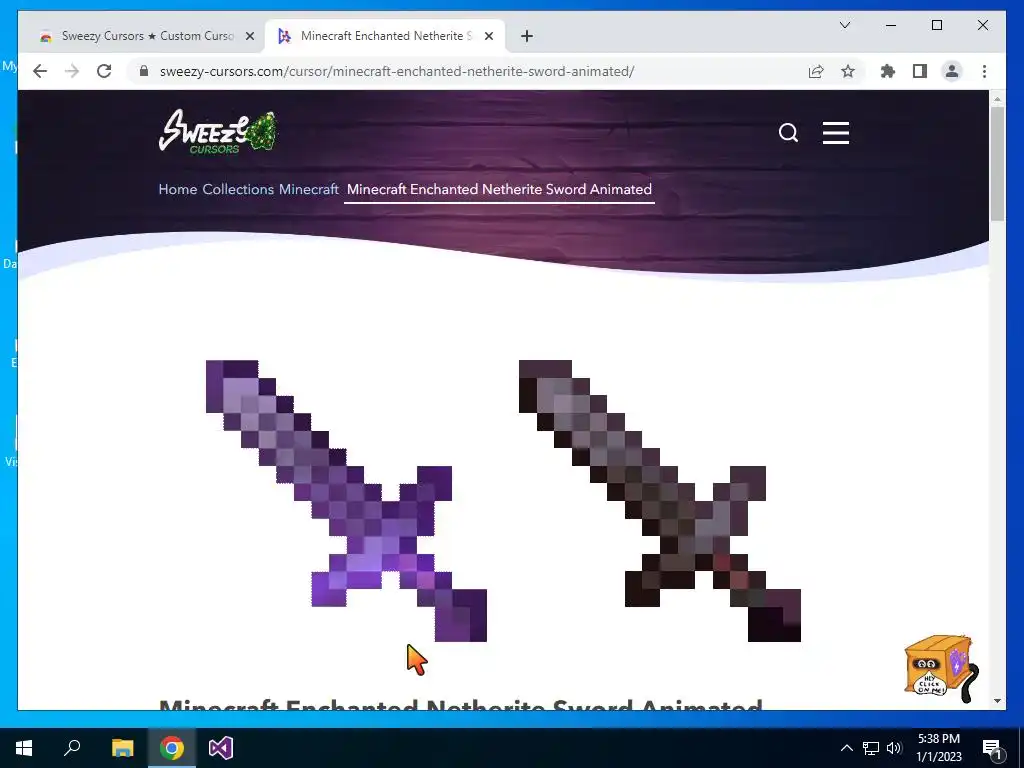Image resolution: width=1024 pixels, height=768 pixels.
Task: Click the Sweezy Cursors logo
Action: tap(218, 132)
